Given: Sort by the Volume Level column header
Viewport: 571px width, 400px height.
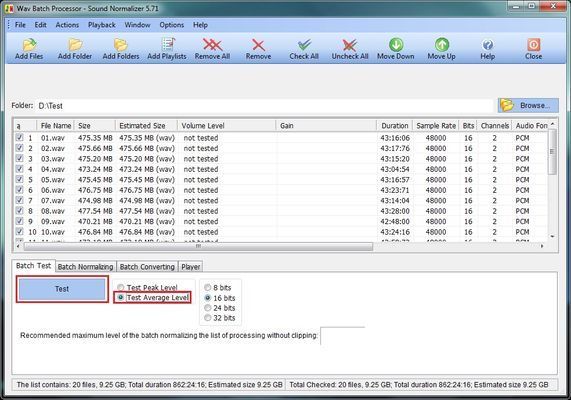Looking at the screenshot, I should click(227, 126).
